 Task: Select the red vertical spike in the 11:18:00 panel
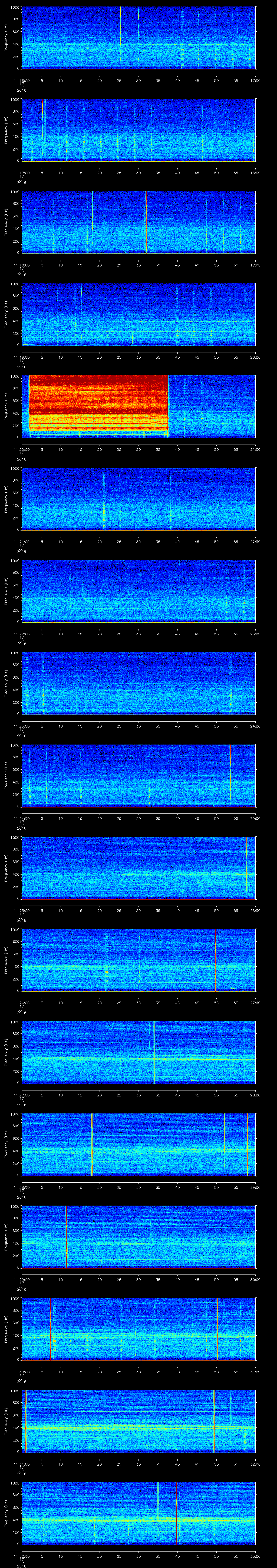147,222
